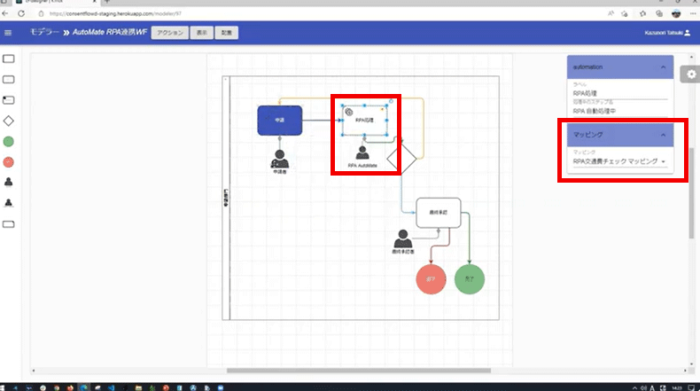Pick the bottom rectangle shape in the palette
Screen dimensions: 700x391
point(8,224)
